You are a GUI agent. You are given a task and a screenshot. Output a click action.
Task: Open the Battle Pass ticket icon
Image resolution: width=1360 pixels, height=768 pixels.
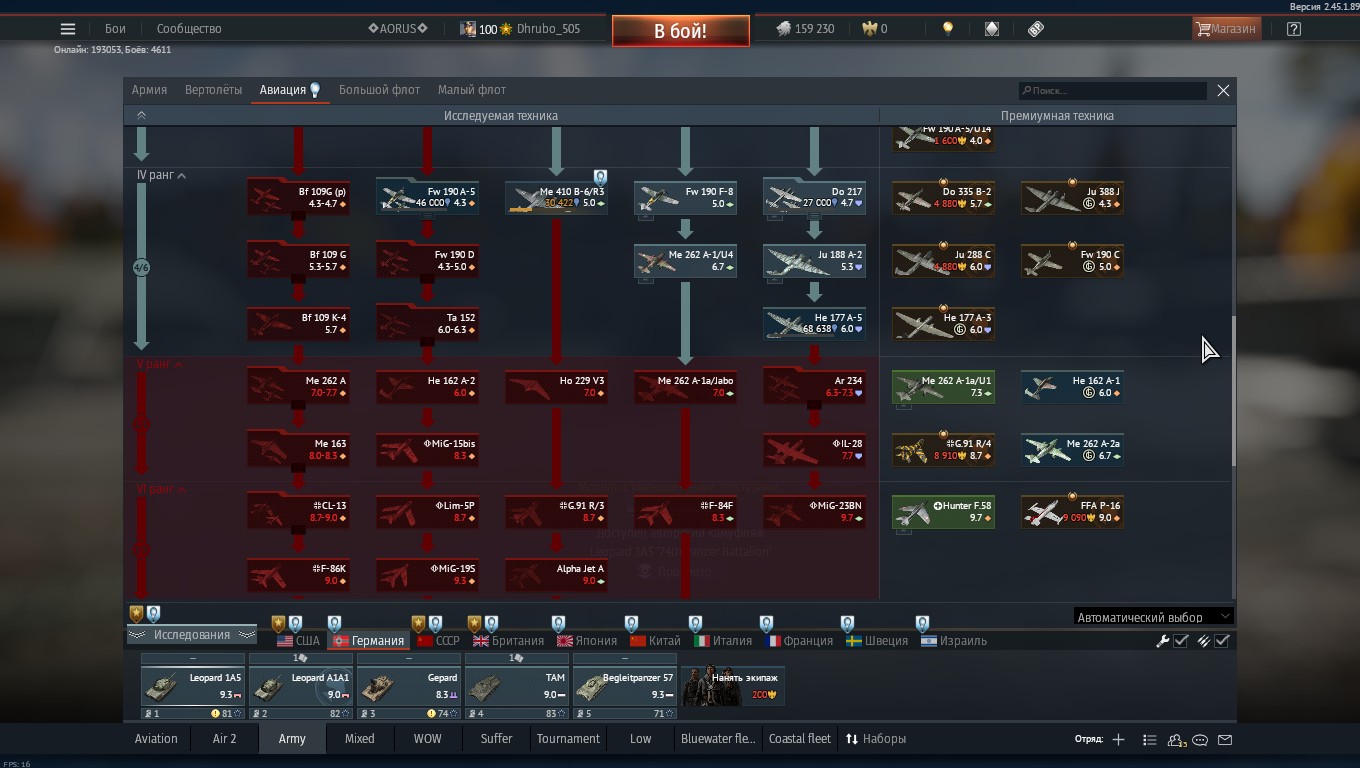[x=1036, y=29]
